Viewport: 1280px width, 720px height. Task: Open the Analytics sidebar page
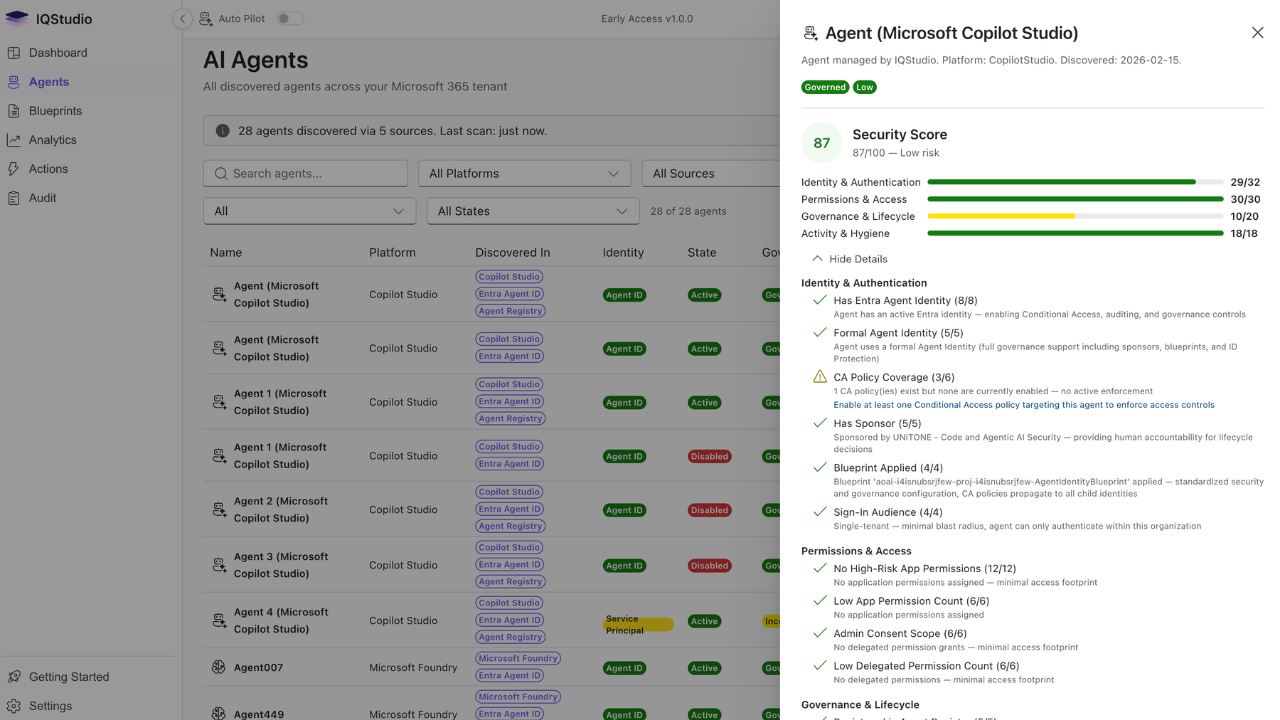pos(53,140)
